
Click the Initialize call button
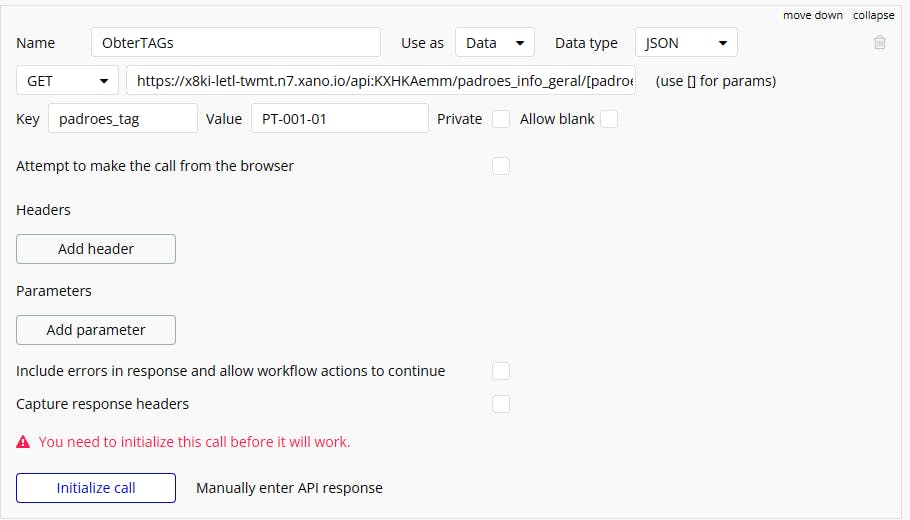[x=96, y=488]
